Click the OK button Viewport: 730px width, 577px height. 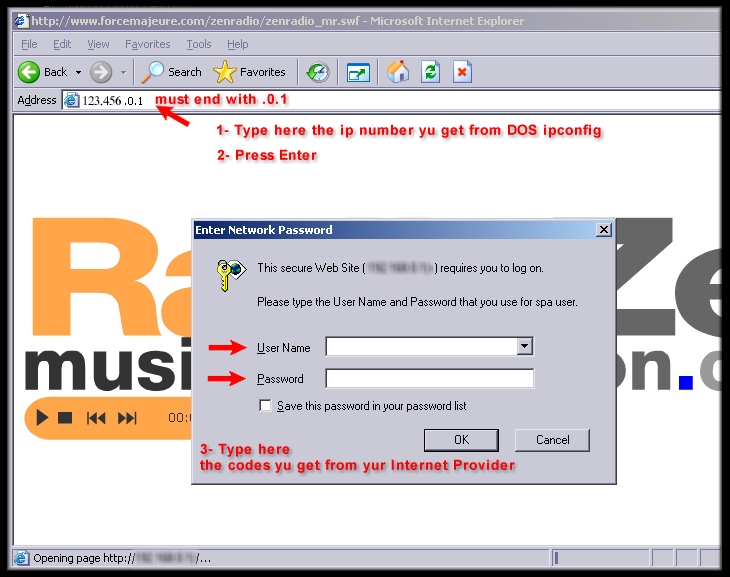(461, 440)
